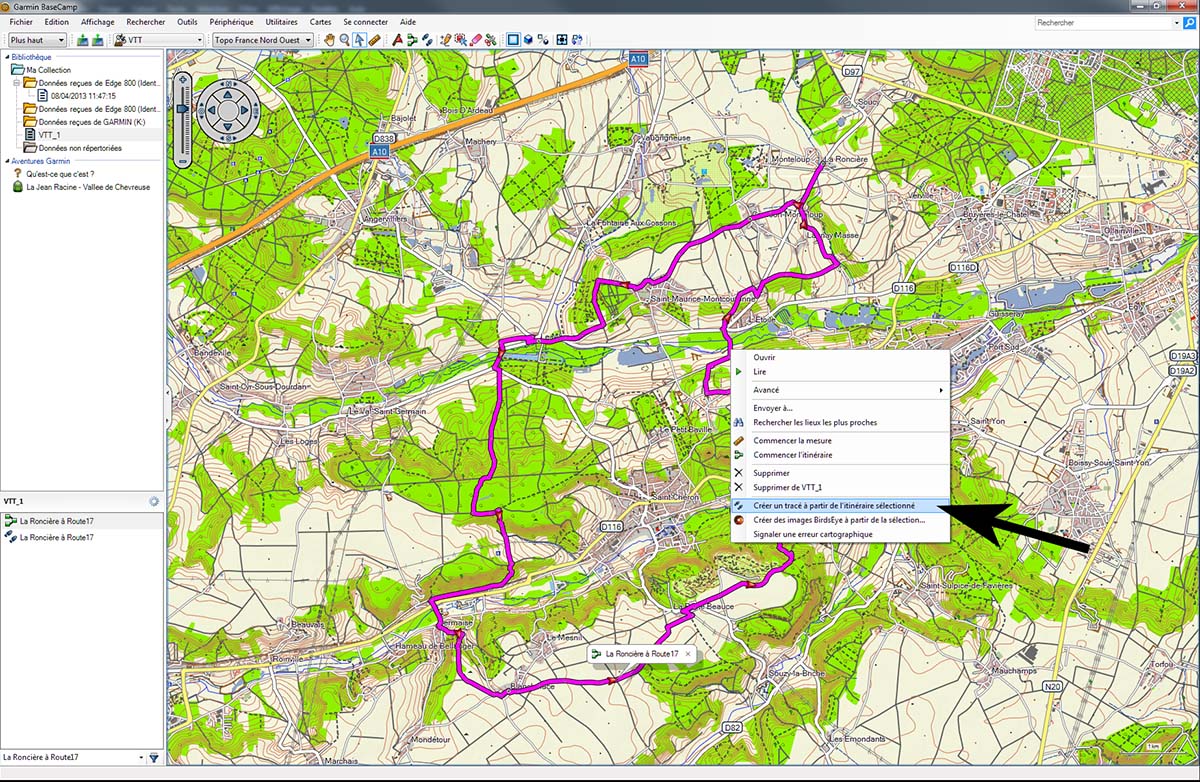The image size is (1200, 782).
Task: Activate the new route tool
Action: (412, 40)
